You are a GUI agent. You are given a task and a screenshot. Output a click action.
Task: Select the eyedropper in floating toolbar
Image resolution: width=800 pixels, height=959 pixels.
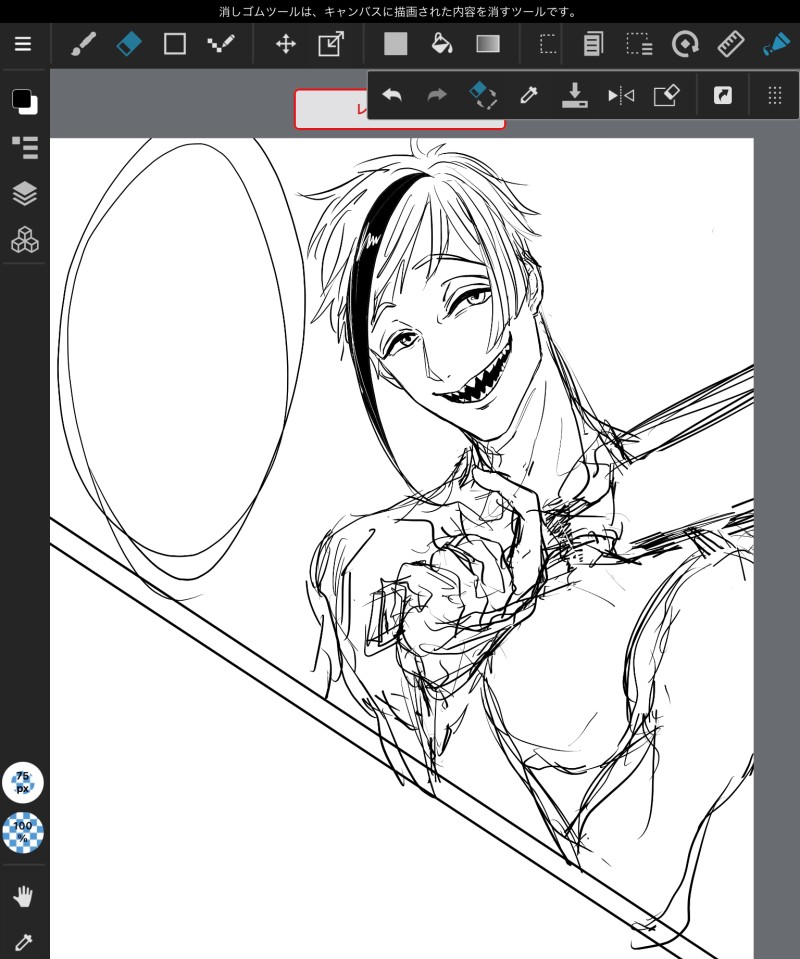[528, 95]
